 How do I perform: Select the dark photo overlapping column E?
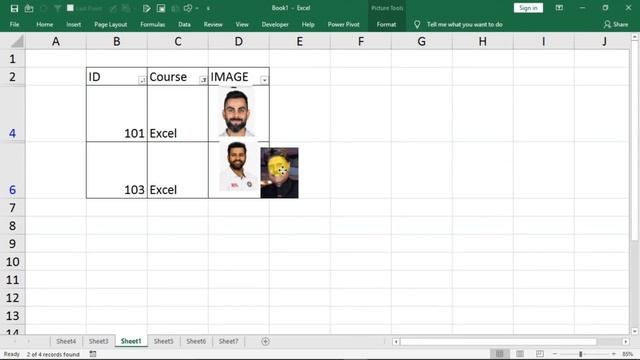click(279, 173)
